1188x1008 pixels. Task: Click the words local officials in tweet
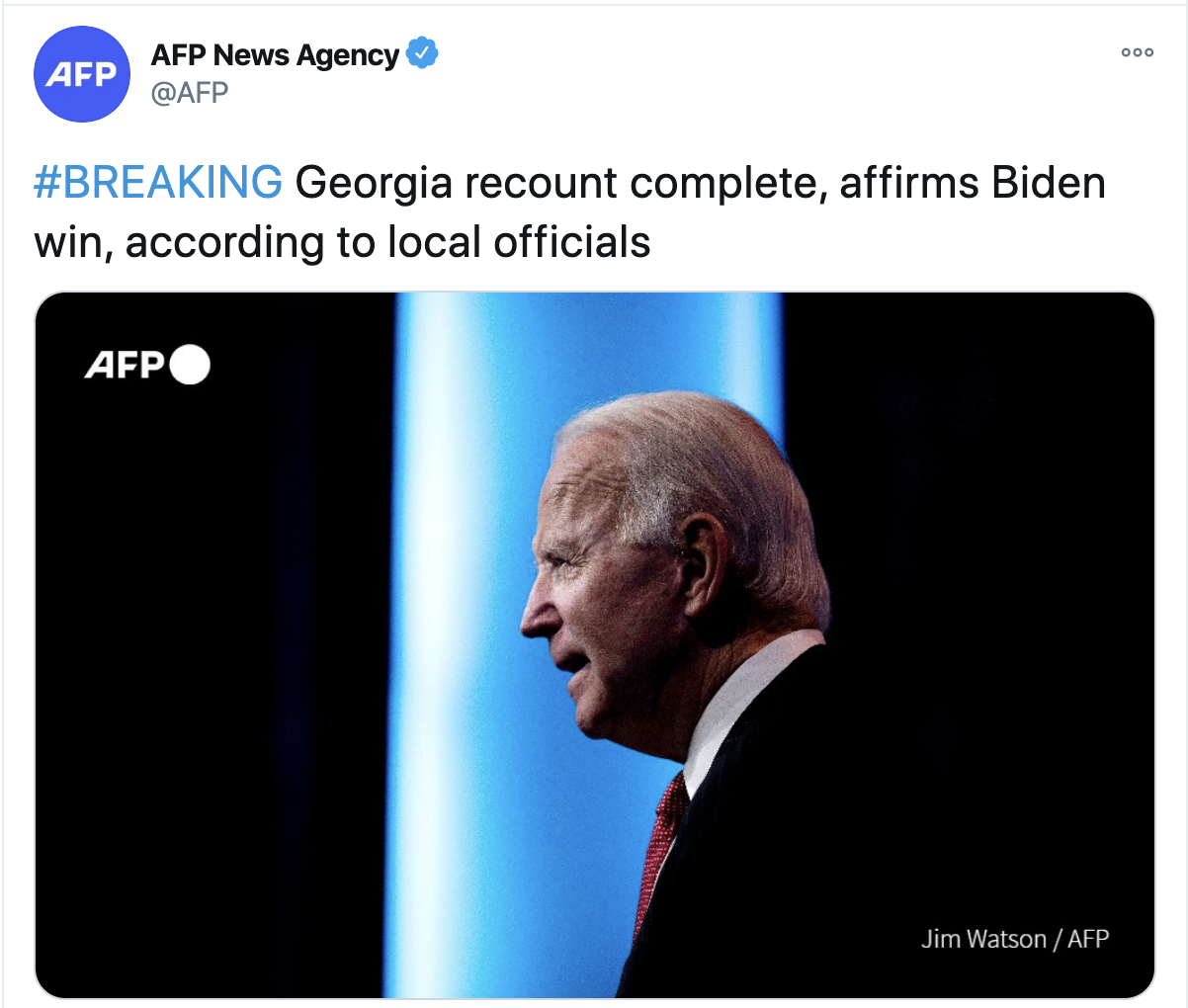click(519, 242)
